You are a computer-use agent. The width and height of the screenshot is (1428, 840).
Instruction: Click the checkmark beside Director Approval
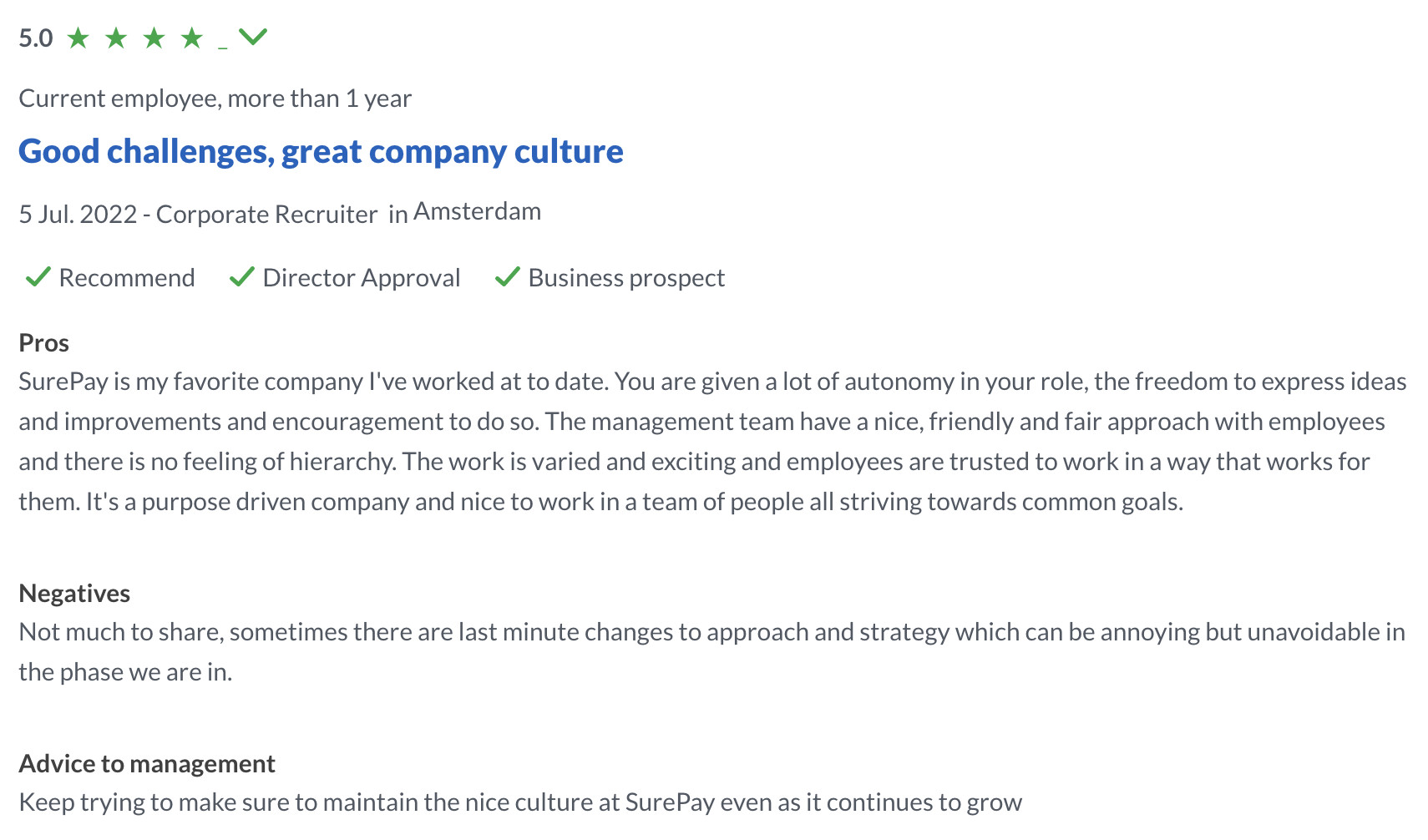pyautogui.click(x=242, y=277)
